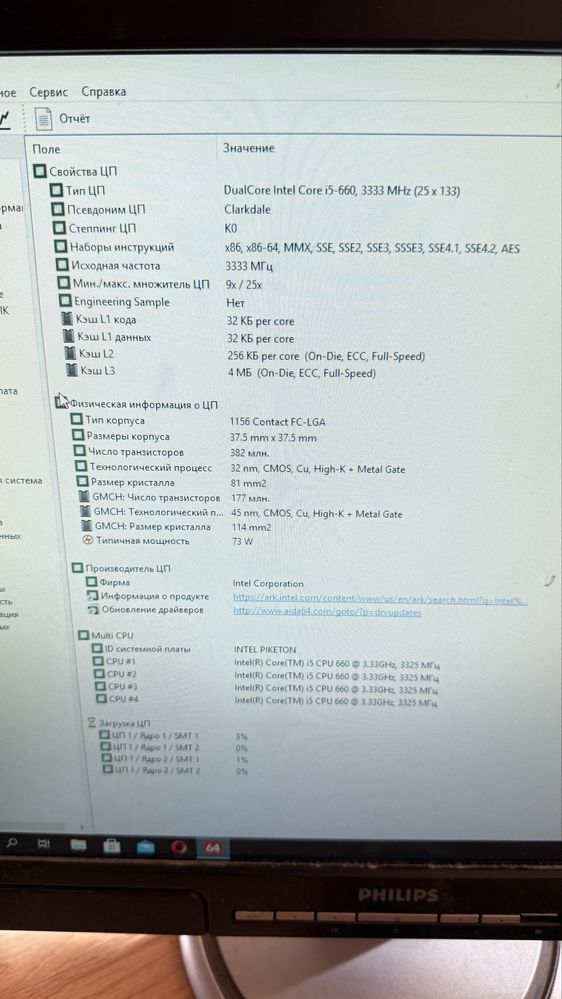This screenshot has width=562, height=999.
Task: Open the aida64.com driver updates link
Action: pyautogui.click(x=328, y=612)
